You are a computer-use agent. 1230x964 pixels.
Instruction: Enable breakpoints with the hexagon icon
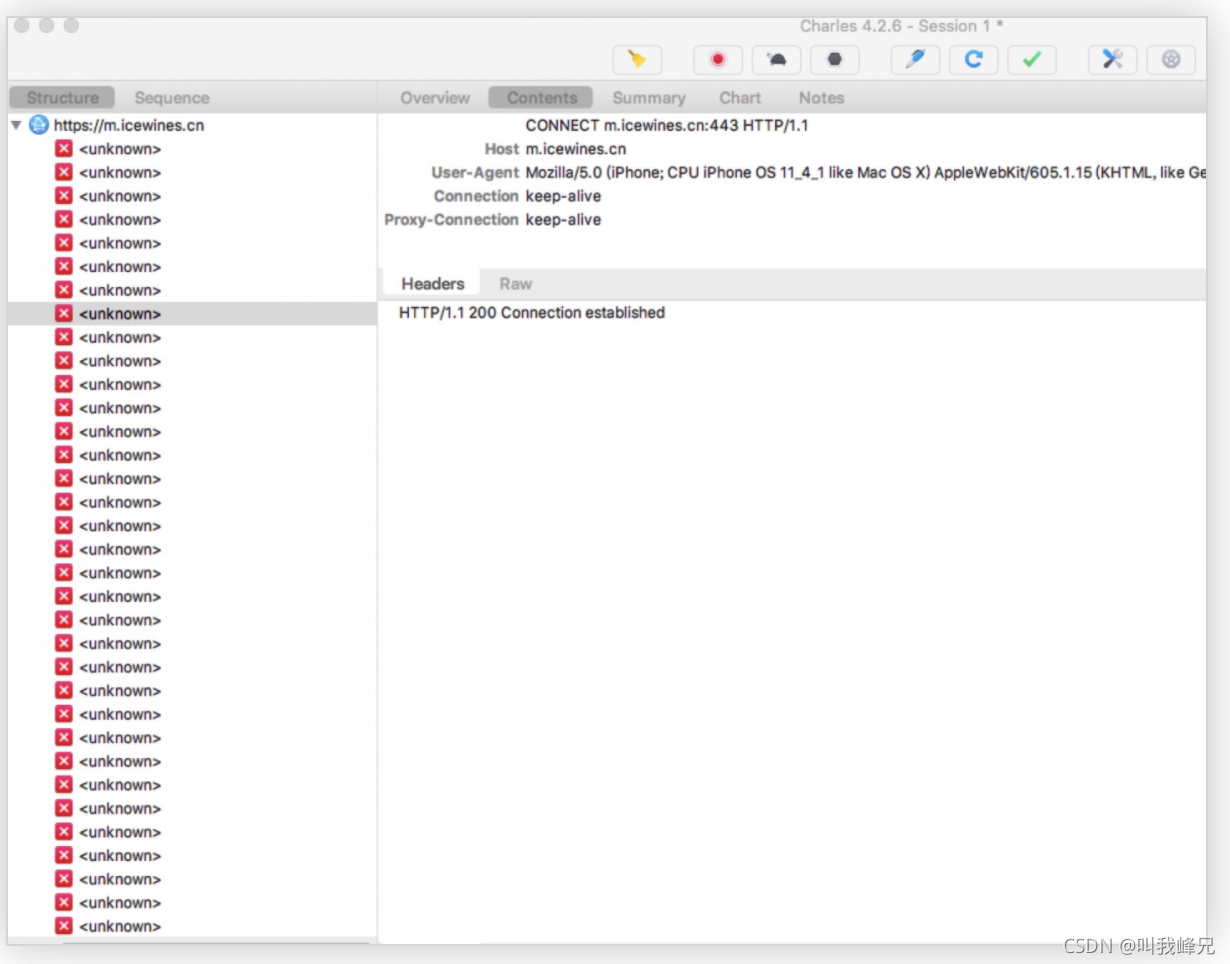[835, 60]
